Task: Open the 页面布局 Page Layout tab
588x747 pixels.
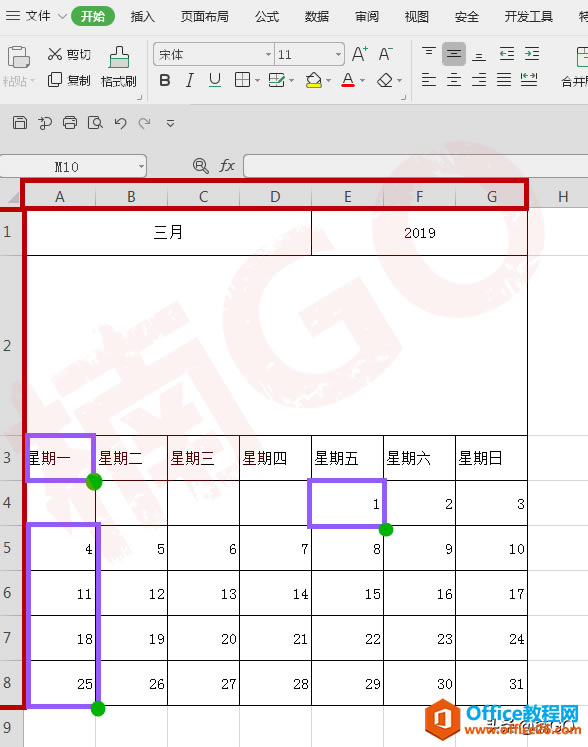Action: tap(205, 17)
